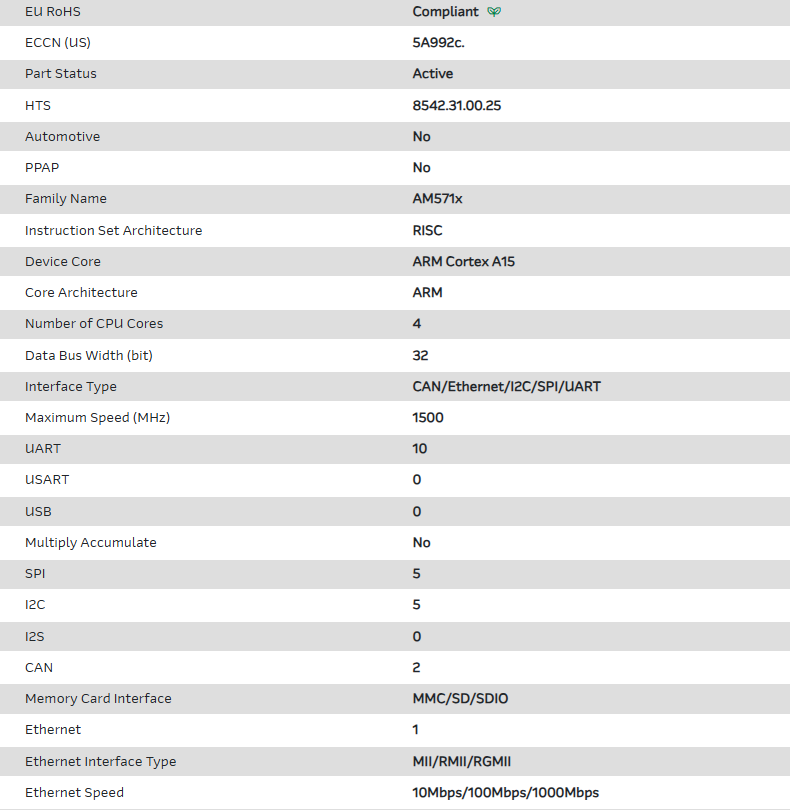The height and width of the screenshot is (810, 790).
Task: Select the Device Core value ARM Cortex A15
Action: pos(464,262)
